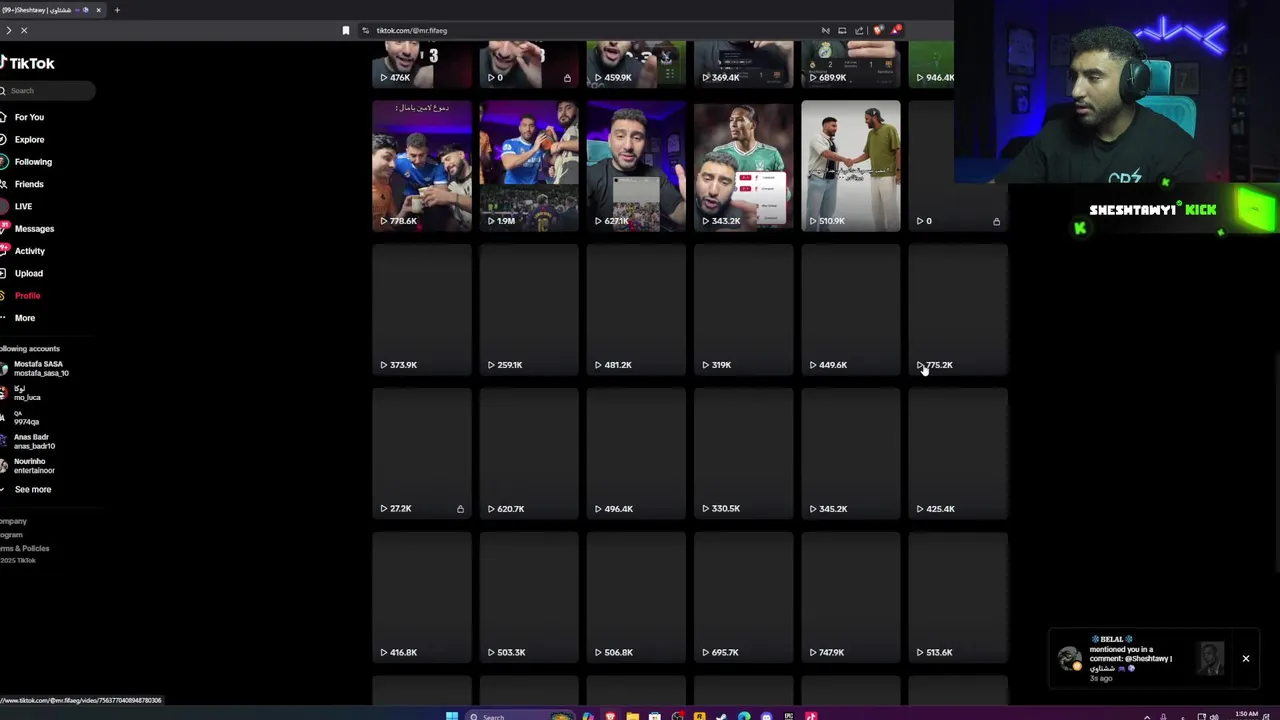Open the video with 449.6K views

click(x=851, y=310)
